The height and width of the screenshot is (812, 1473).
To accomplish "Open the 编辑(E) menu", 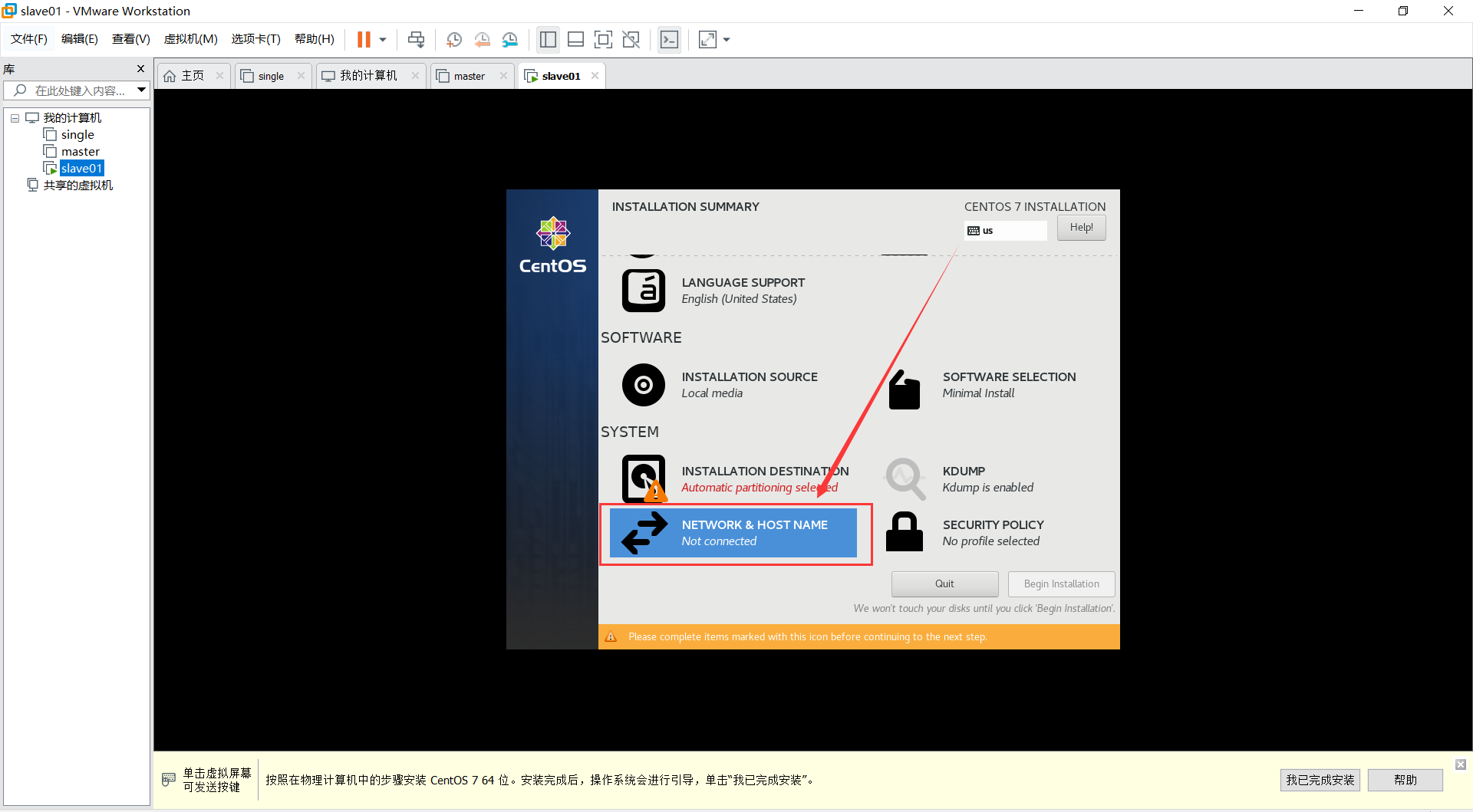I will coord(79,39).
